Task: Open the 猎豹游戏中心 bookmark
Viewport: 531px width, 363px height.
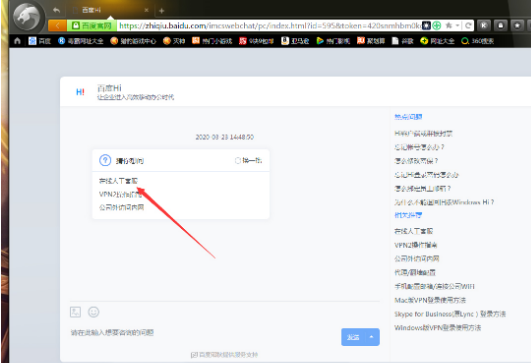Action: click(133, 41)
